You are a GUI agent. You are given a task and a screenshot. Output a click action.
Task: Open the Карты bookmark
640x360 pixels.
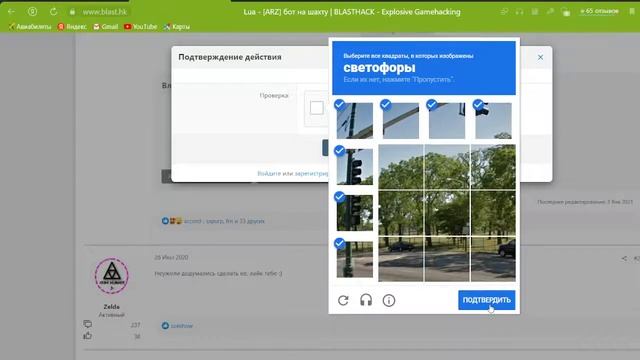click(177, 27)
